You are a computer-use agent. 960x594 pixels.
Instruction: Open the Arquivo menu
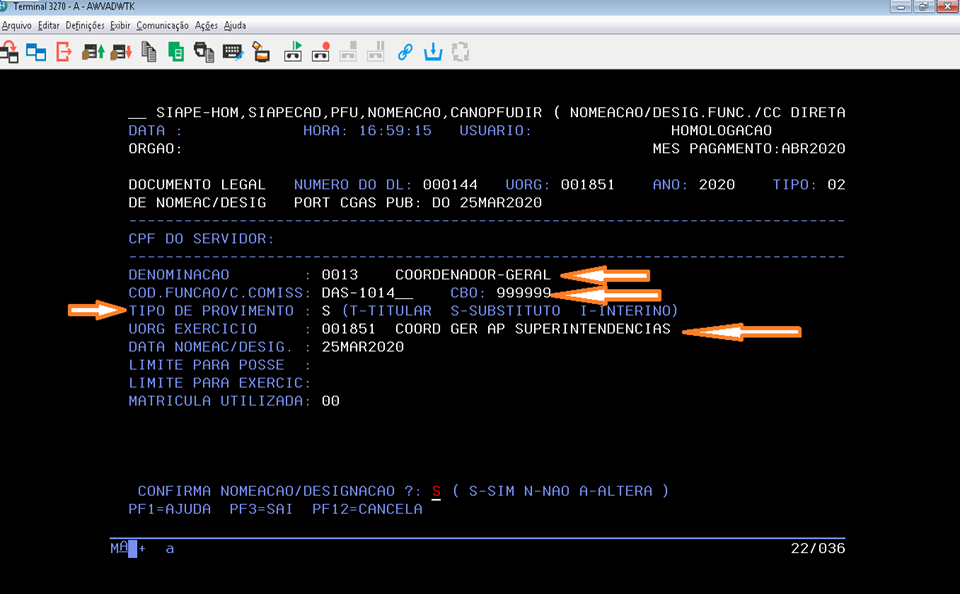[x=18, y=25]
